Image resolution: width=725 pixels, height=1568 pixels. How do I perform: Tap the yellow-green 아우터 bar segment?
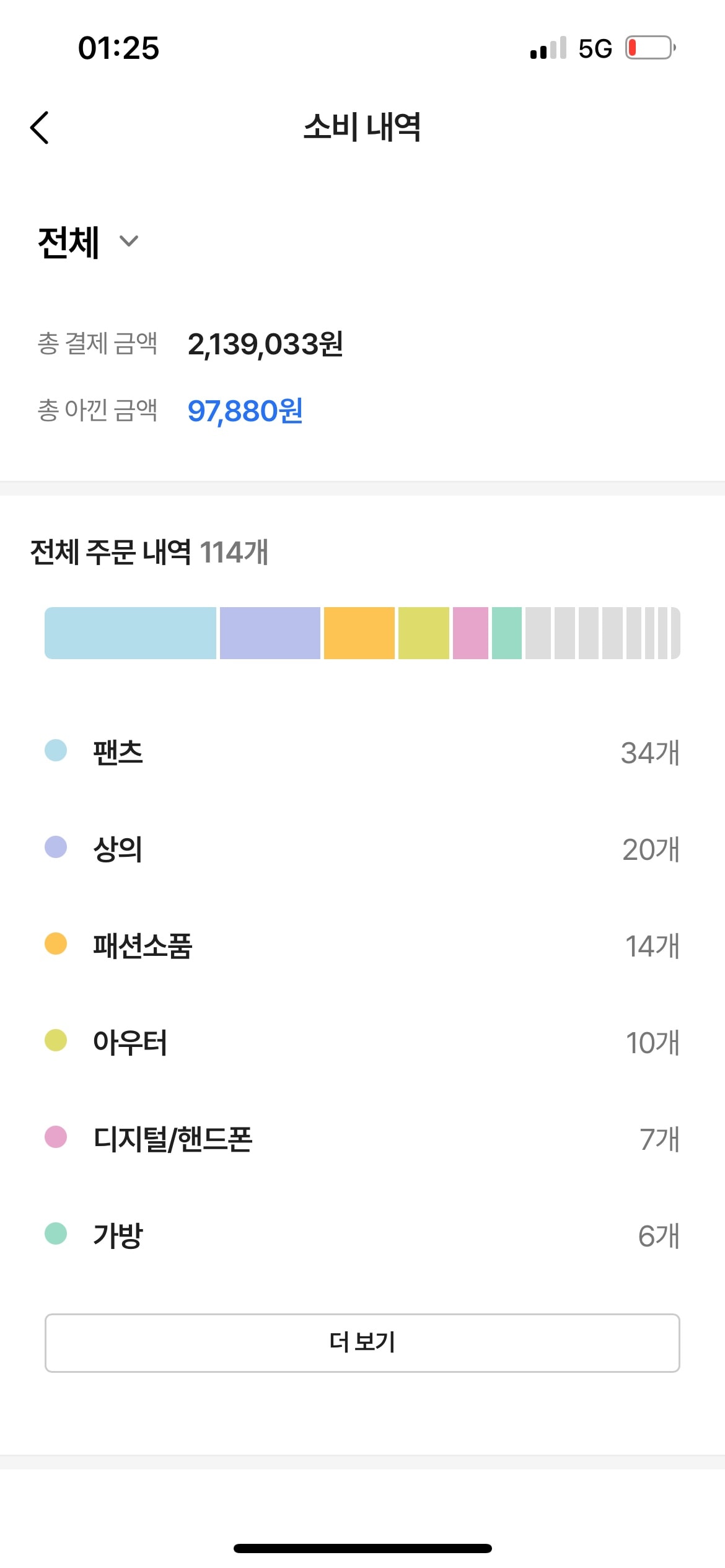pos(423,633)
